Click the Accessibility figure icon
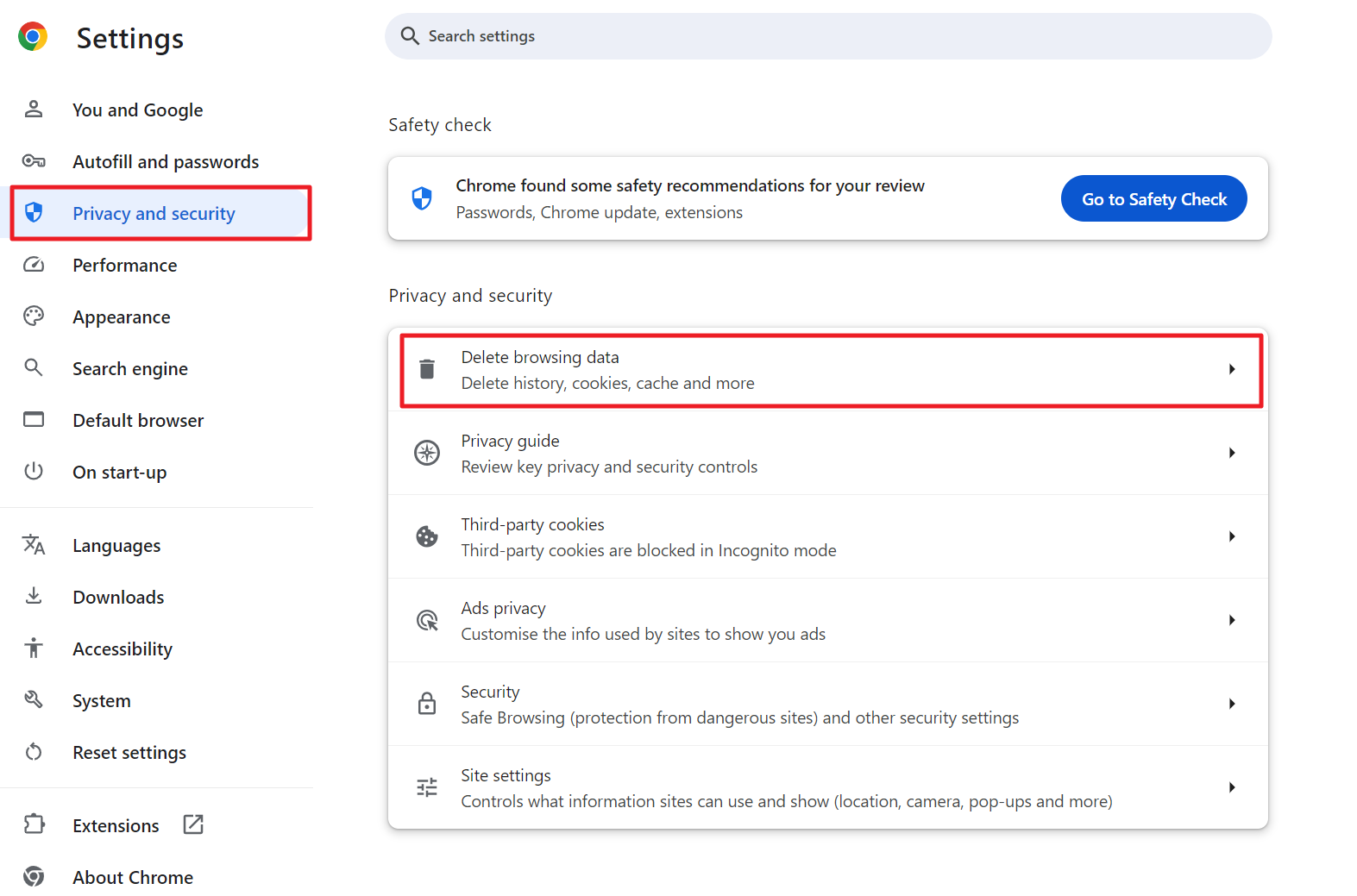 34,648
